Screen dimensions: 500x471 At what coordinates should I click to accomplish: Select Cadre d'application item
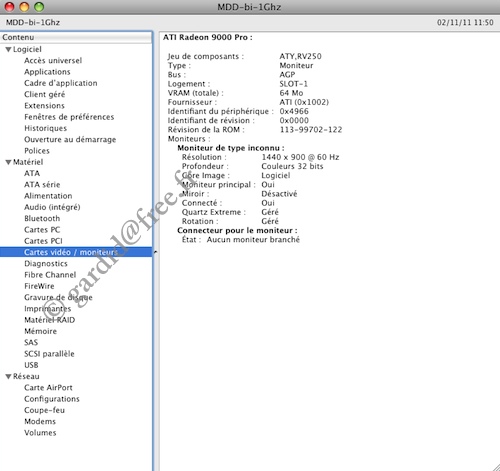pos(61,83)
